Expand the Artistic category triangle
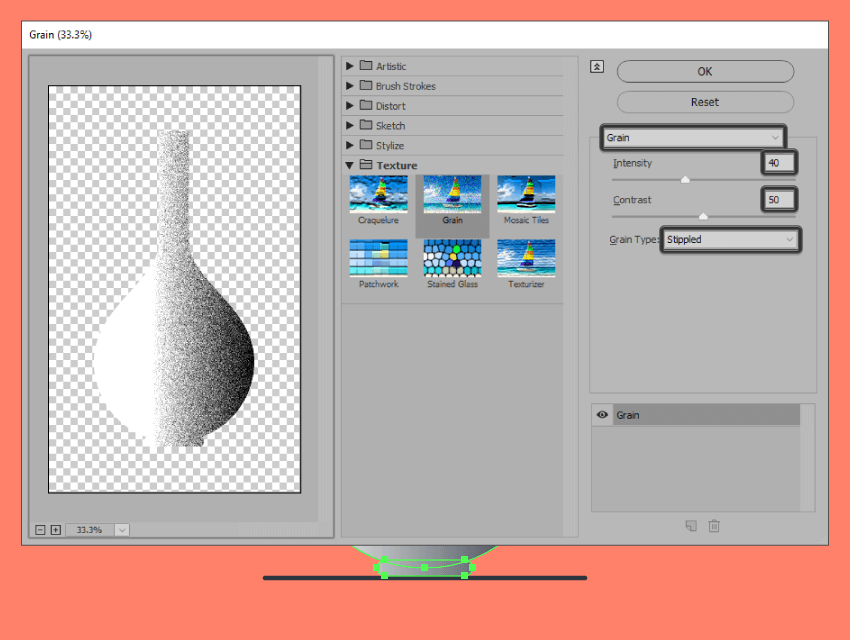The height and width of the screenshot is (640, 850). click(x=350, y=66)
